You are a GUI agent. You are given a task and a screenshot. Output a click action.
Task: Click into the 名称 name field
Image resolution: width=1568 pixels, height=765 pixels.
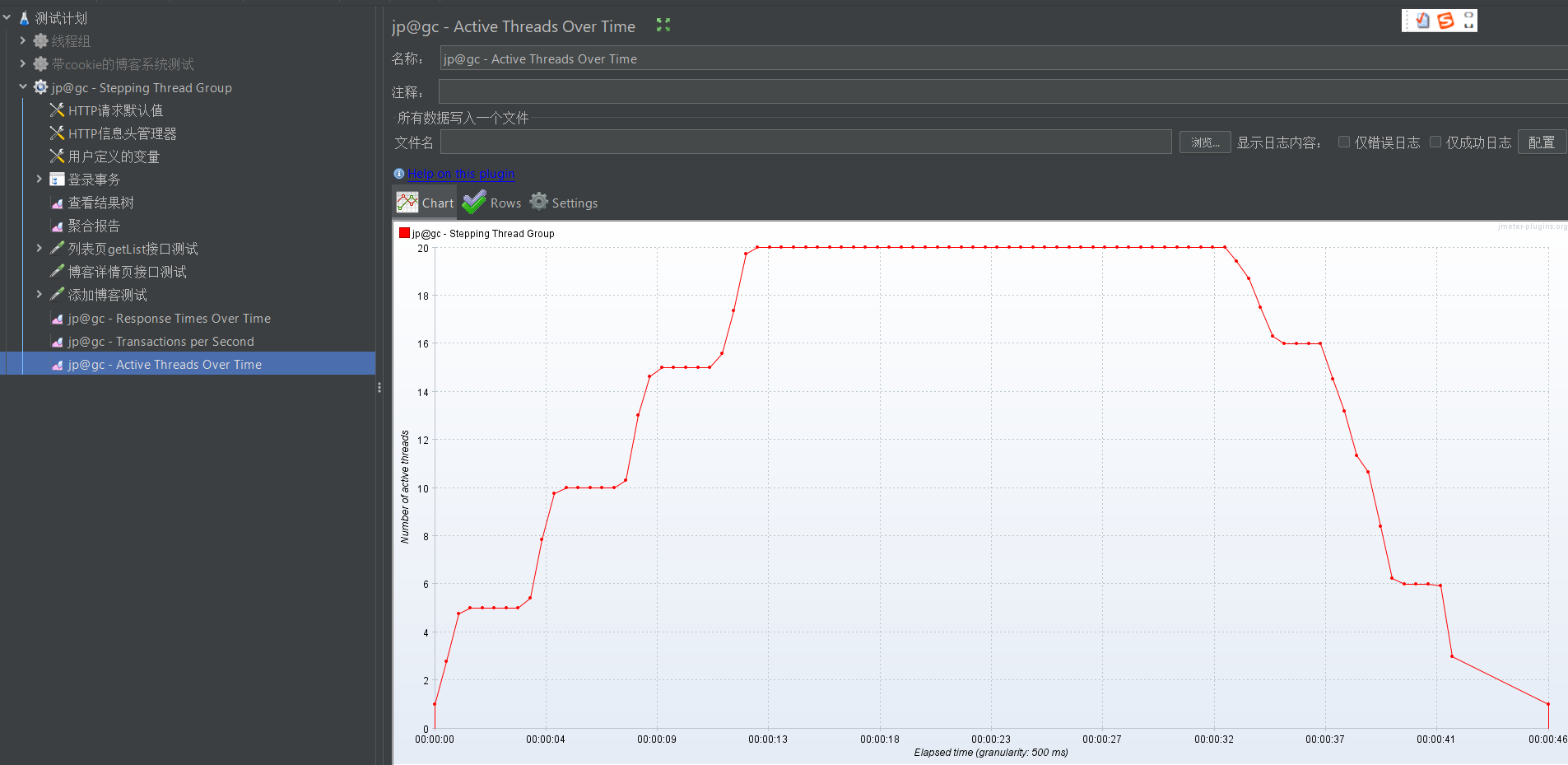[1003, 58]
